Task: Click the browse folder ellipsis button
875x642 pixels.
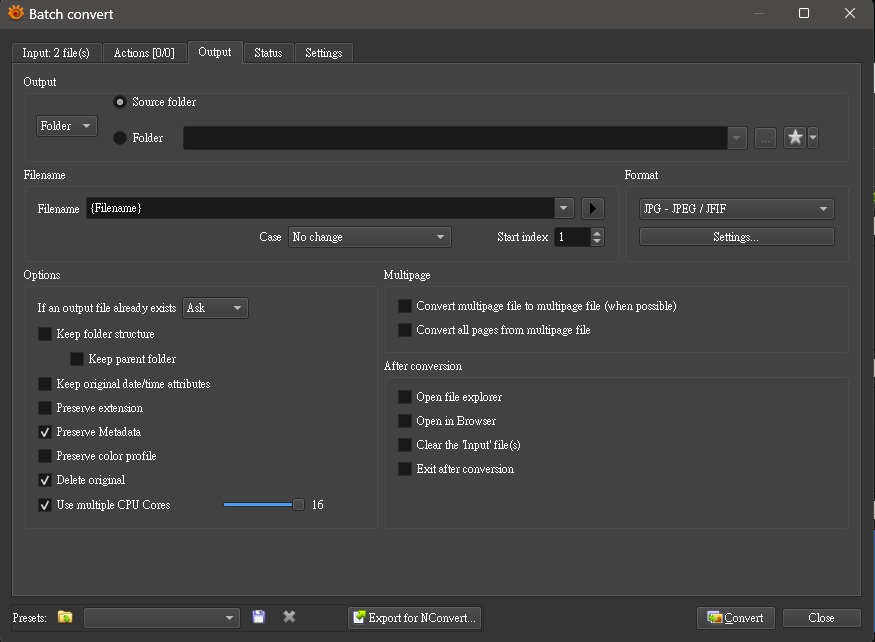Action: pyautogui.click(x=765, y=138)
